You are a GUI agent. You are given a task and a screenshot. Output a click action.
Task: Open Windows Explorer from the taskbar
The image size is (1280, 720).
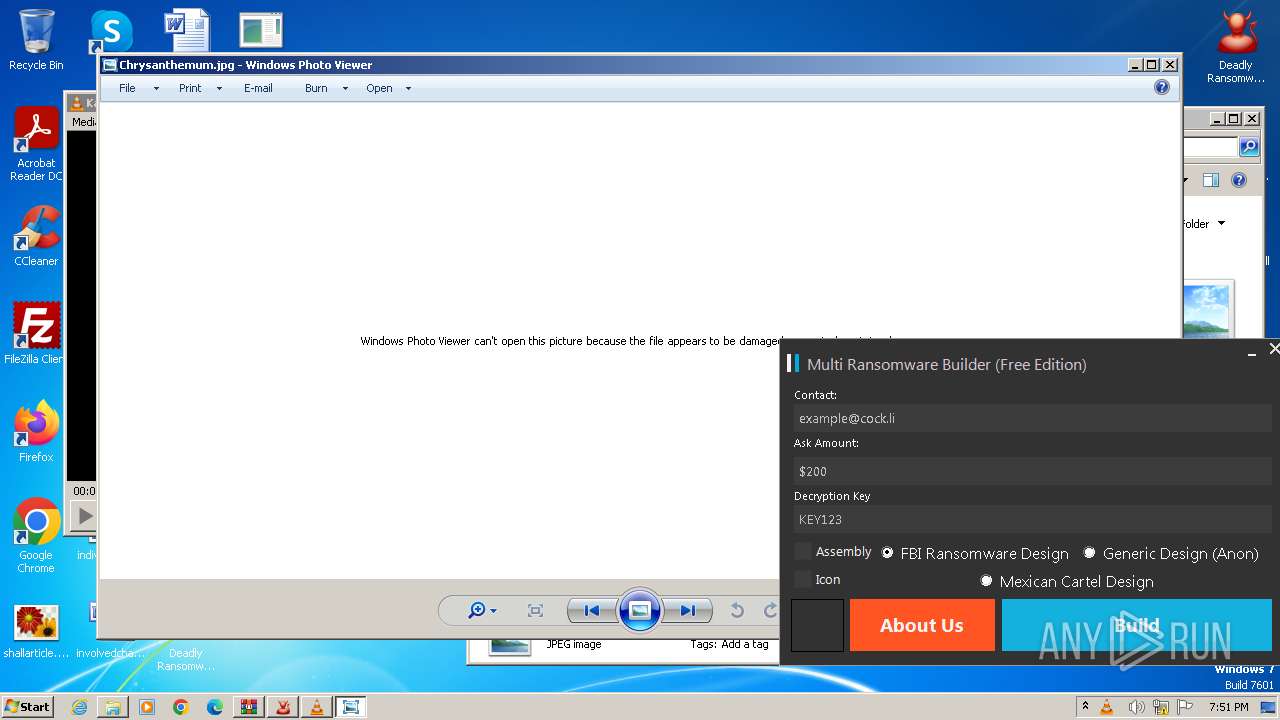[113, 707]
